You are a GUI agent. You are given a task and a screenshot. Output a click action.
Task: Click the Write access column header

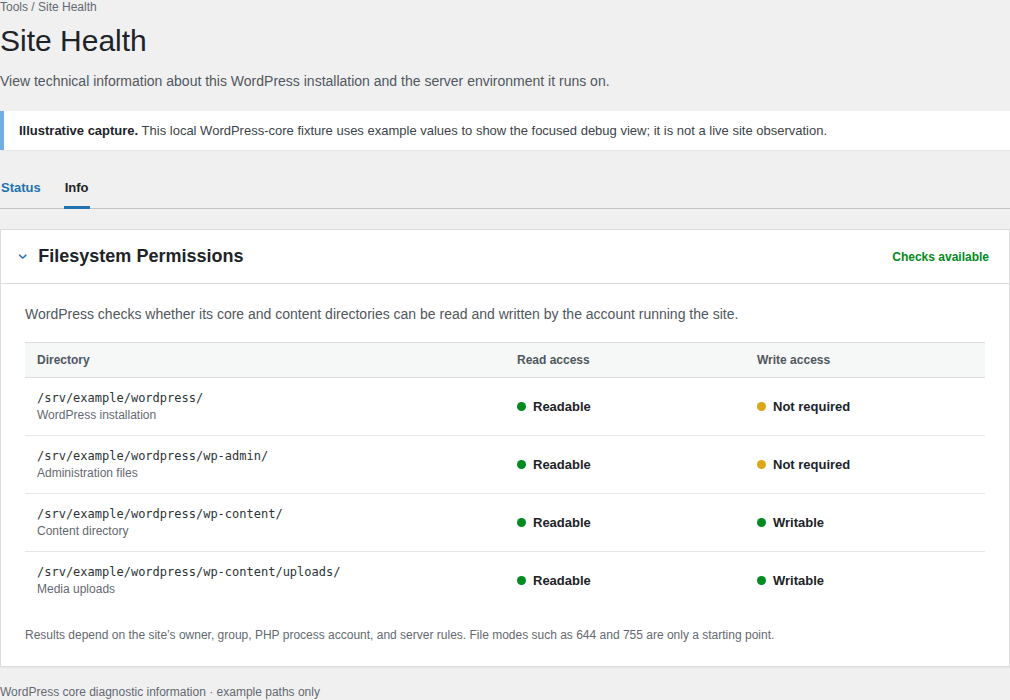tap(793, 360)
